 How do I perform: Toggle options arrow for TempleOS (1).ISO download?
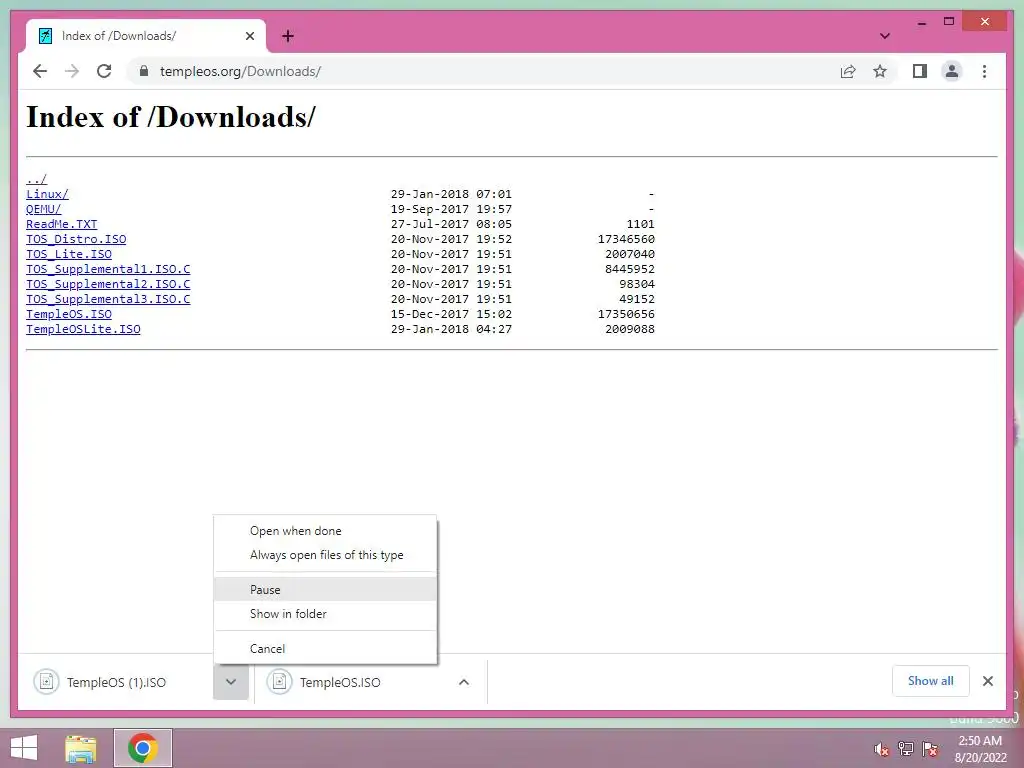point(231,682)
